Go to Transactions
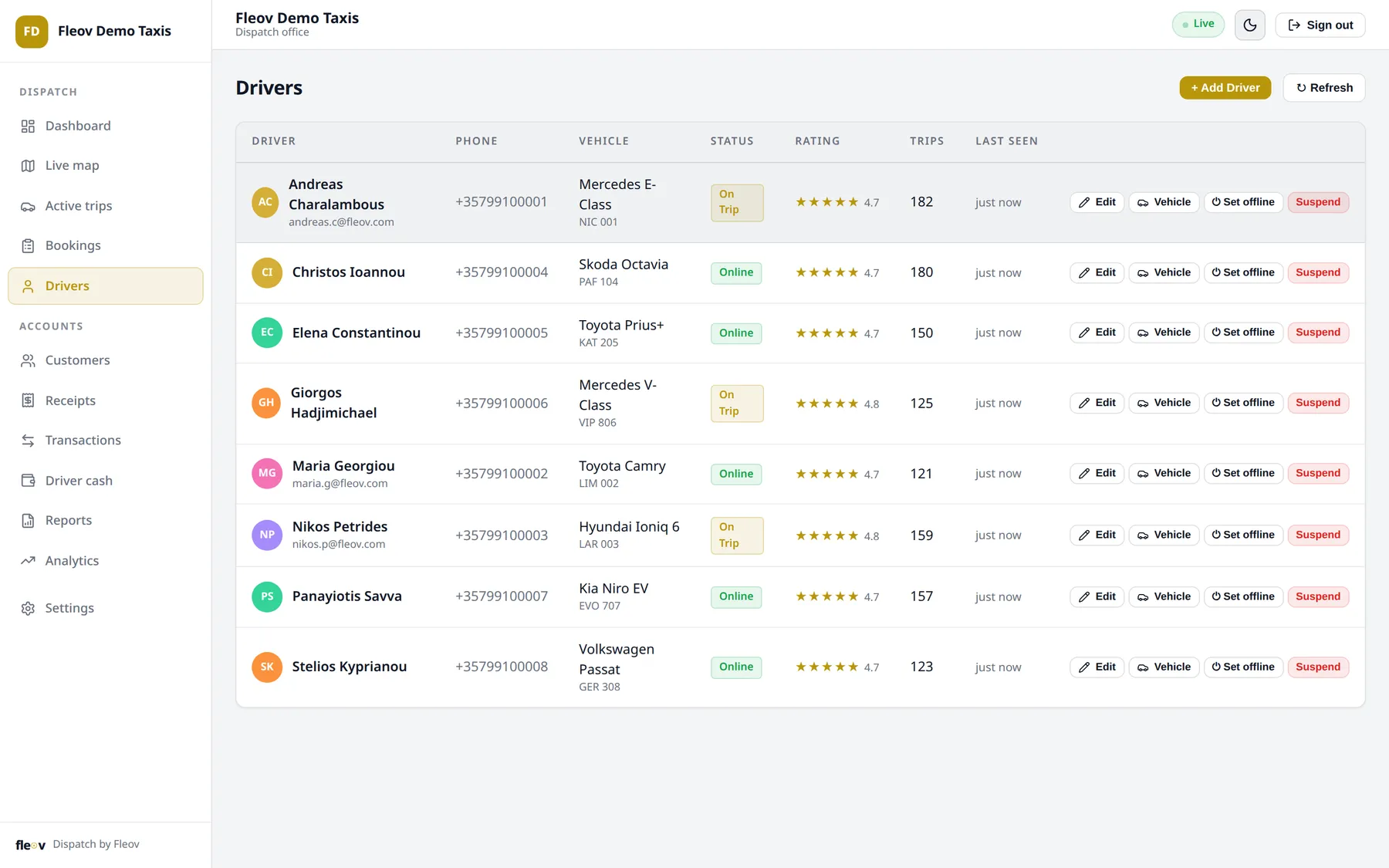The image size is (1389, 868). pyautogui.click(x=106, y=441)
